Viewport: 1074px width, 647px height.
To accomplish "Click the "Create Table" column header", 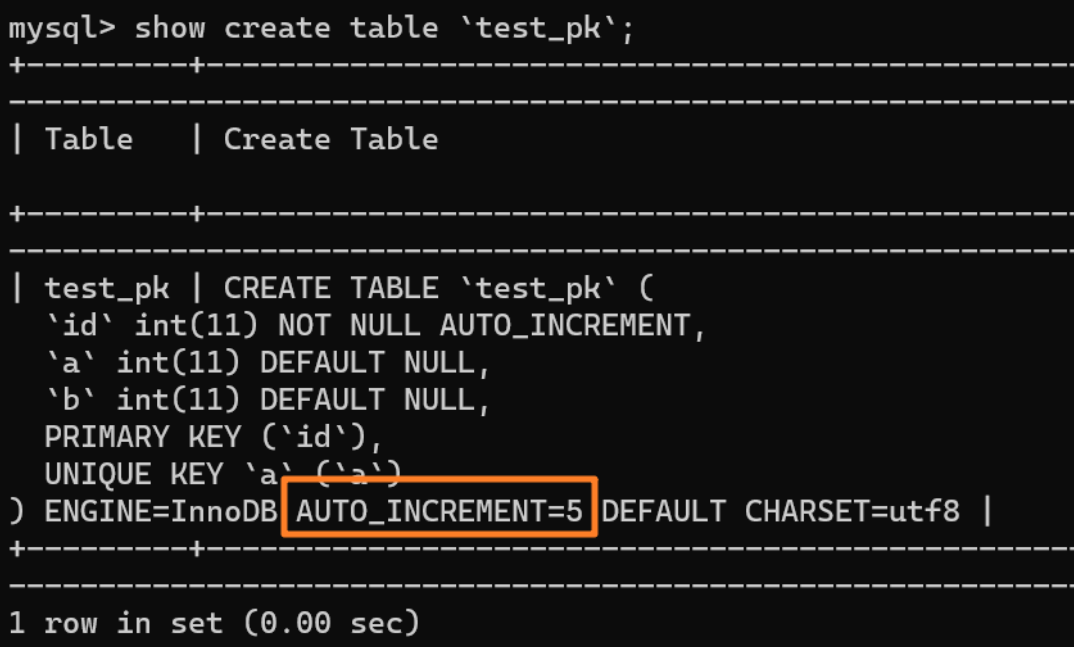I will 330,139.
